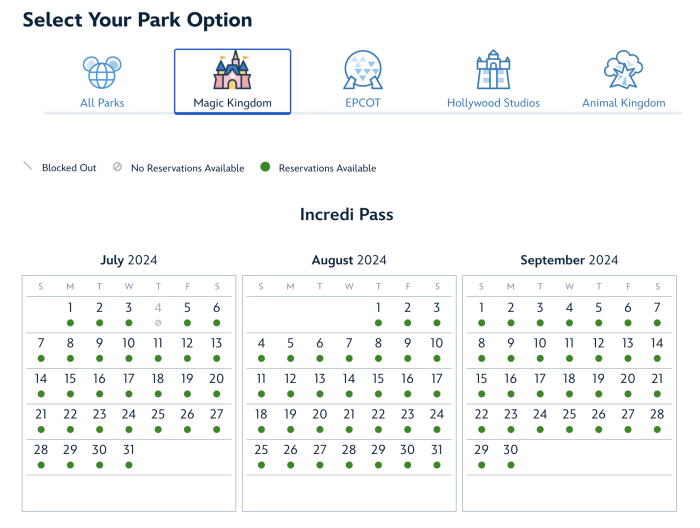Click the Incredi Pass heading
Screen dimensions: 700x528
[346, 215]
